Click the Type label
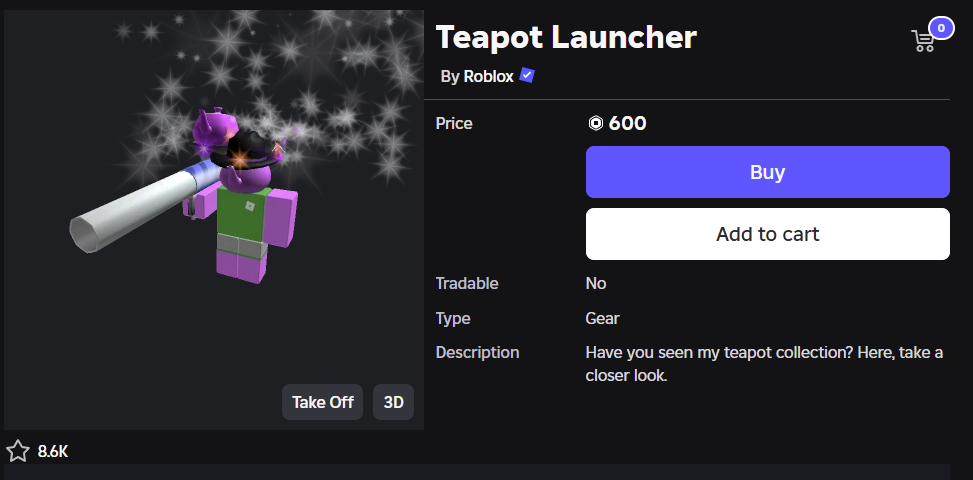973x480 pixels. [x=453, y=318]
